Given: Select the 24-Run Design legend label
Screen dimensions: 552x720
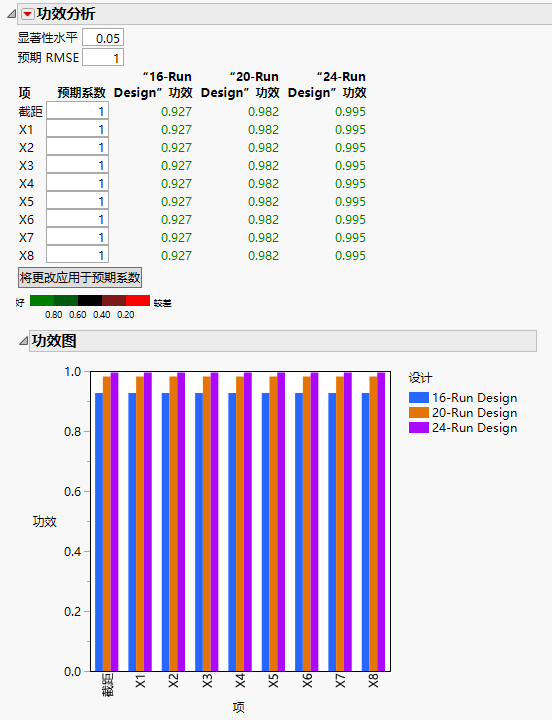Looking at the screenshot, I should point(474,428).
